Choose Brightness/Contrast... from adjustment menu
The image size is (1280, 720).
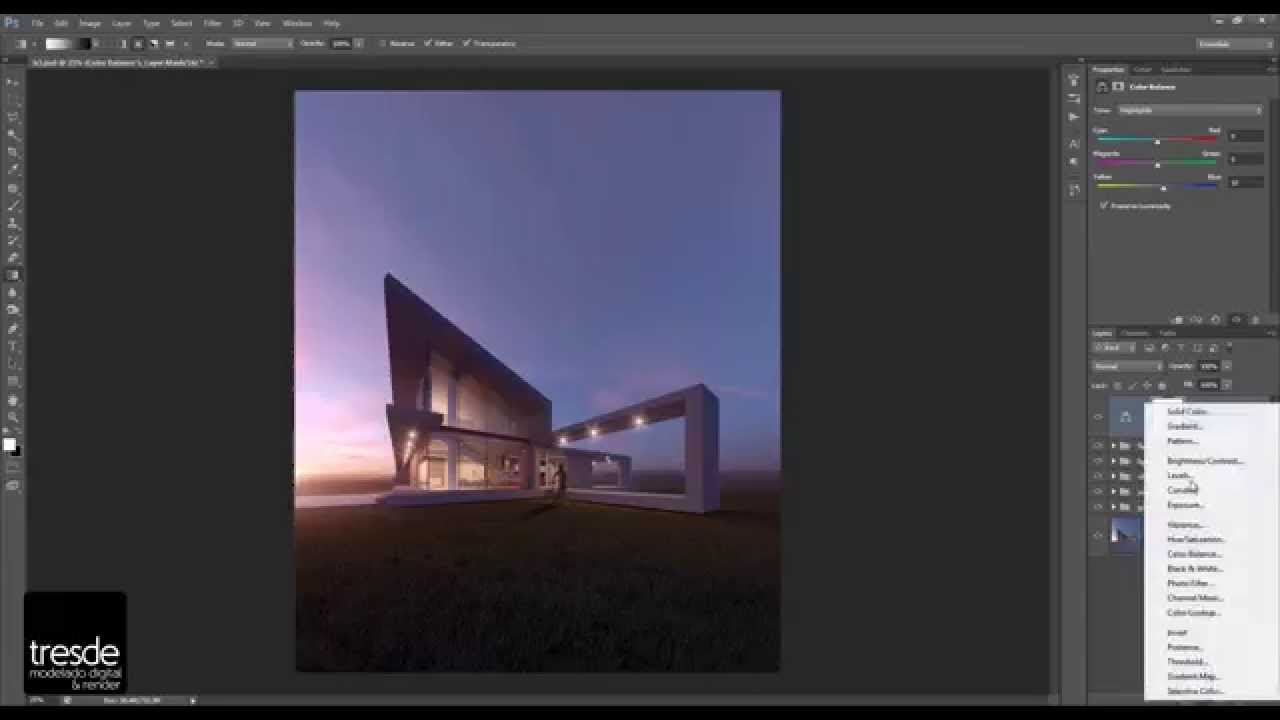pos(1205,461)
